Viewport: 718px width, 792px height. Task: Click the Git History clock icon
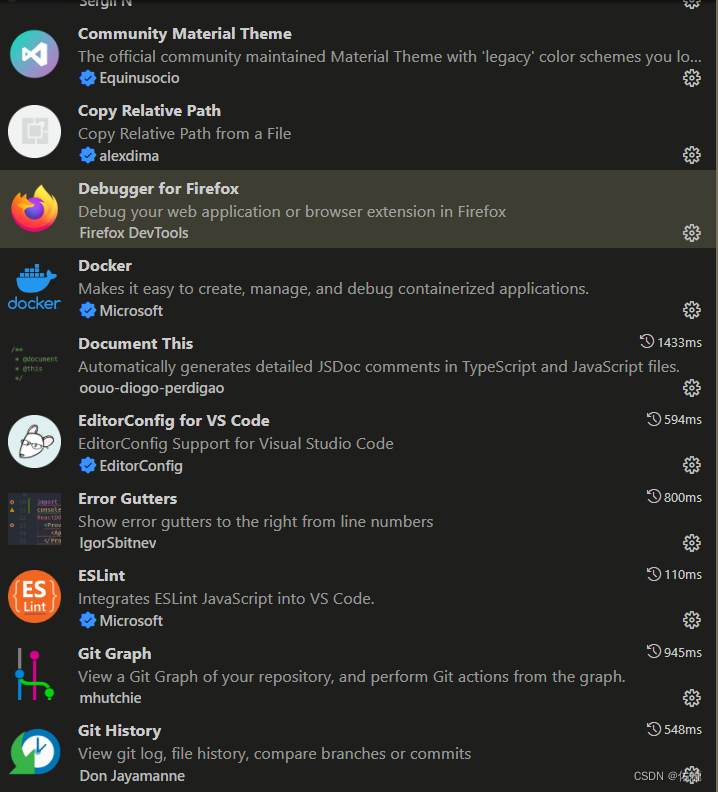point(34,752)
